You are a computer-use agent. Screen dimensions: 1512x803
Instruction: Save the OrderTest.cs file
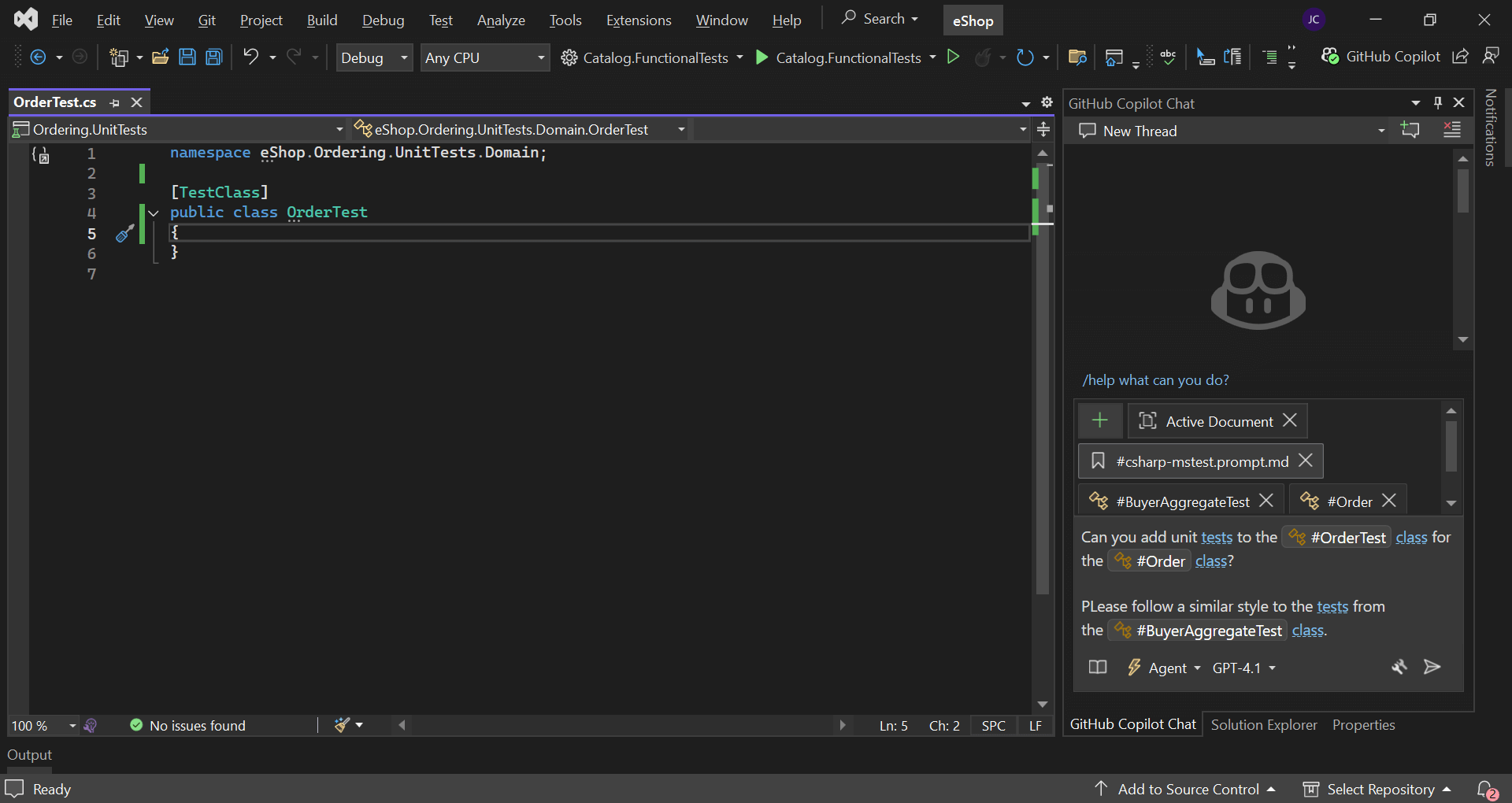click(187, 57)
